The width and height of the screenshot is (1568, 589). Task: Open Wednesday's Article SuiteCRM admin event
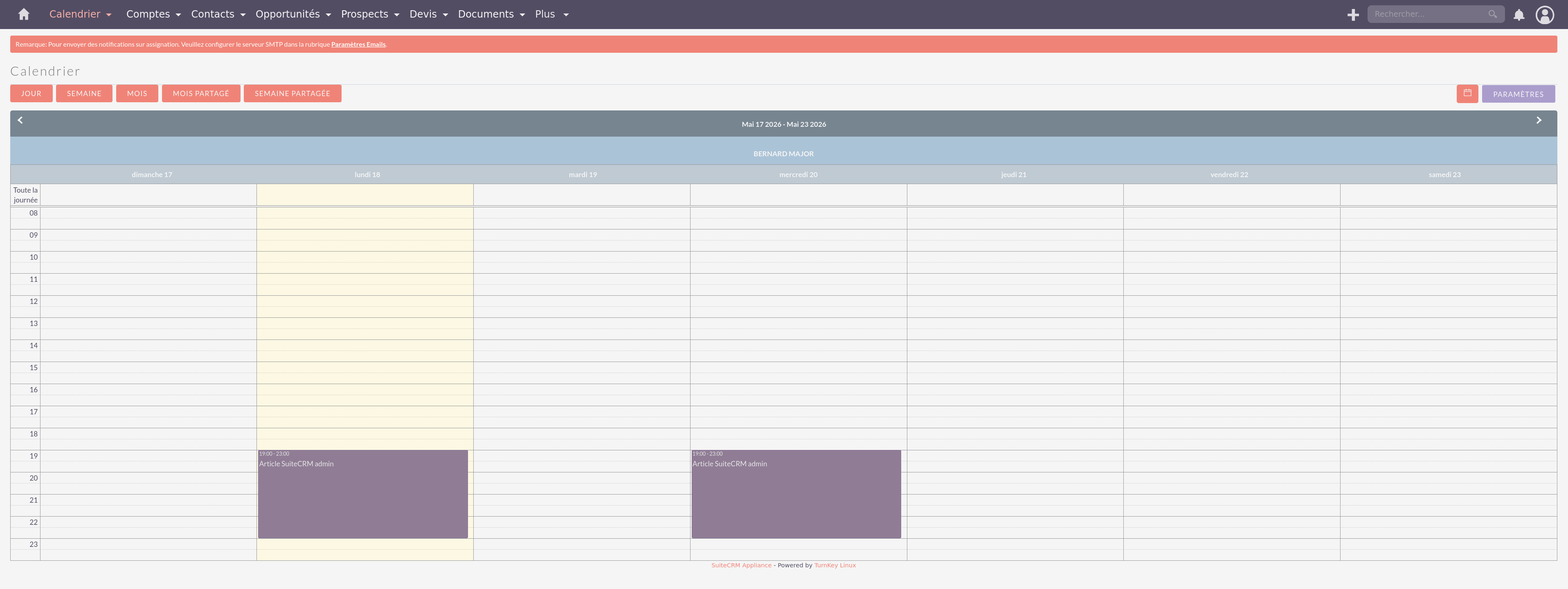coord(796,494)
